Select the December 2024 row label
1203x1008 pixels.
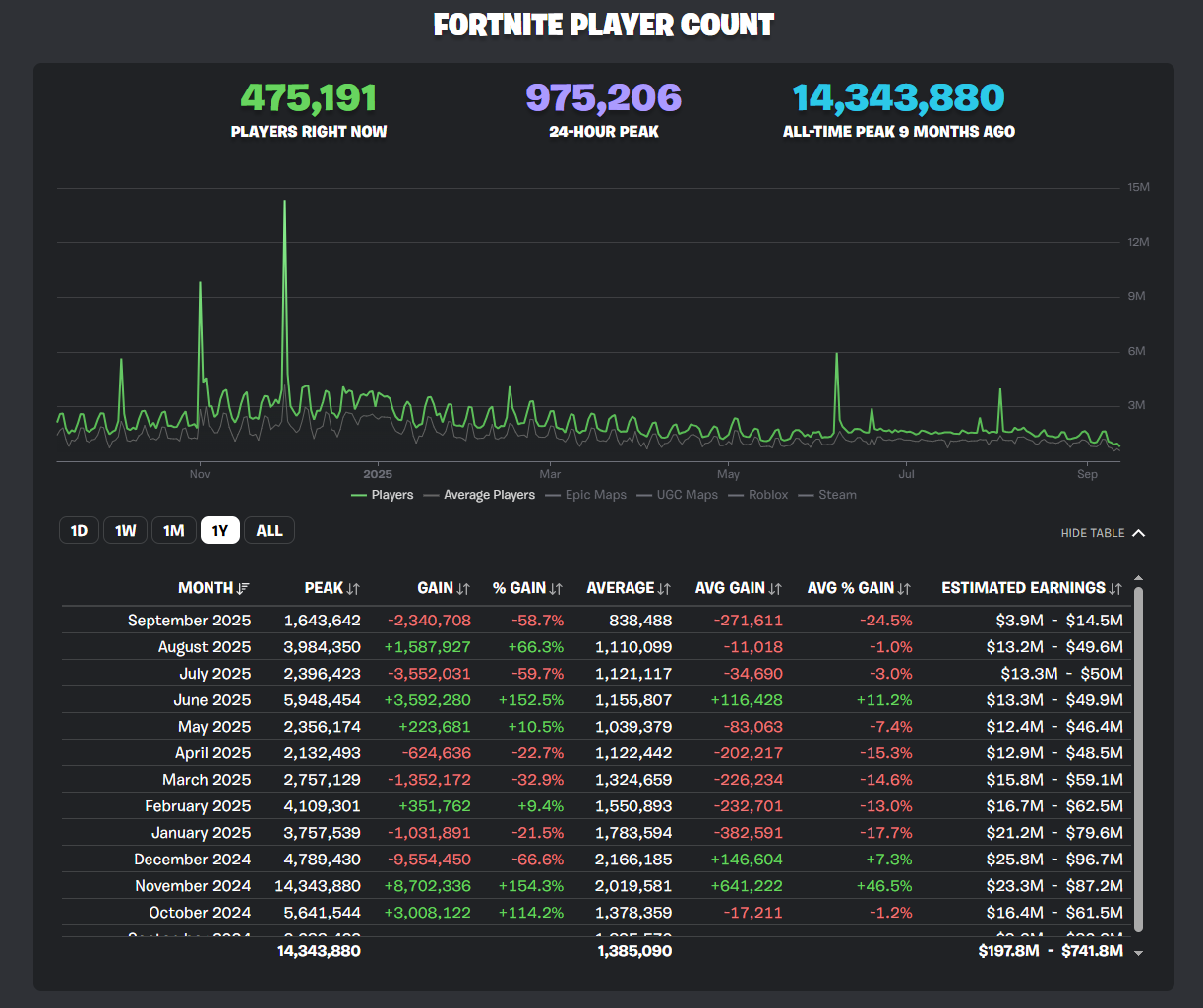pos(194,860)
